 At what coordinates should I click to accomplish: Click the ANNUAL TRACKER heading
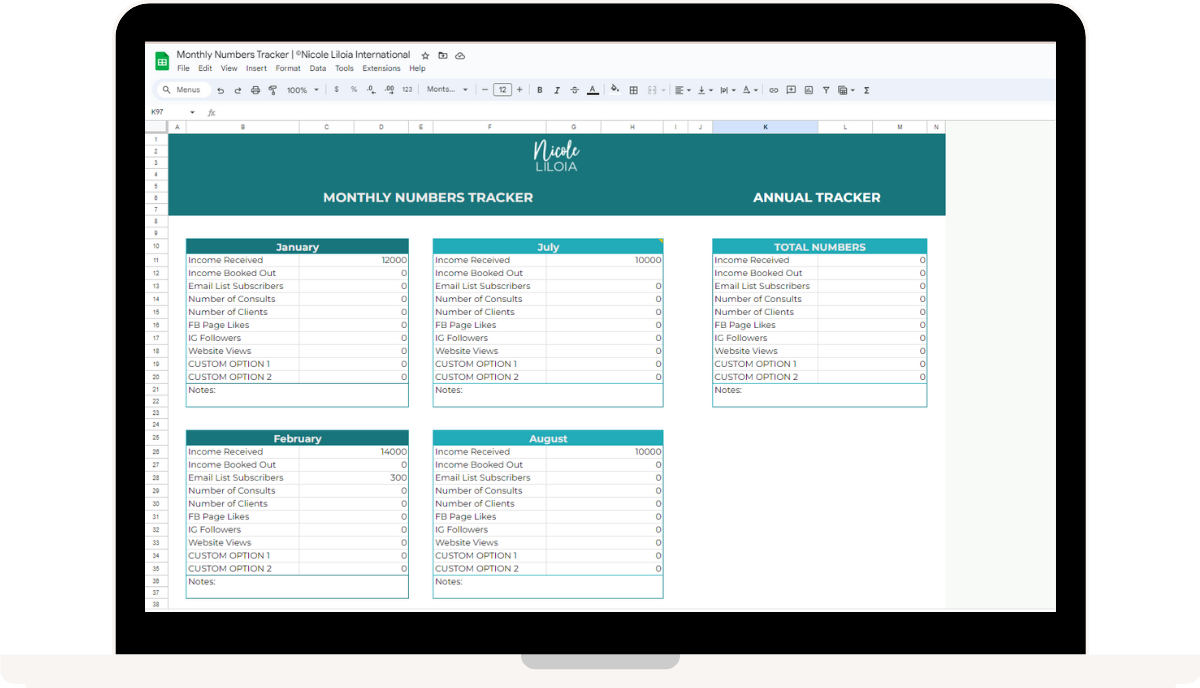click(817, 198)
